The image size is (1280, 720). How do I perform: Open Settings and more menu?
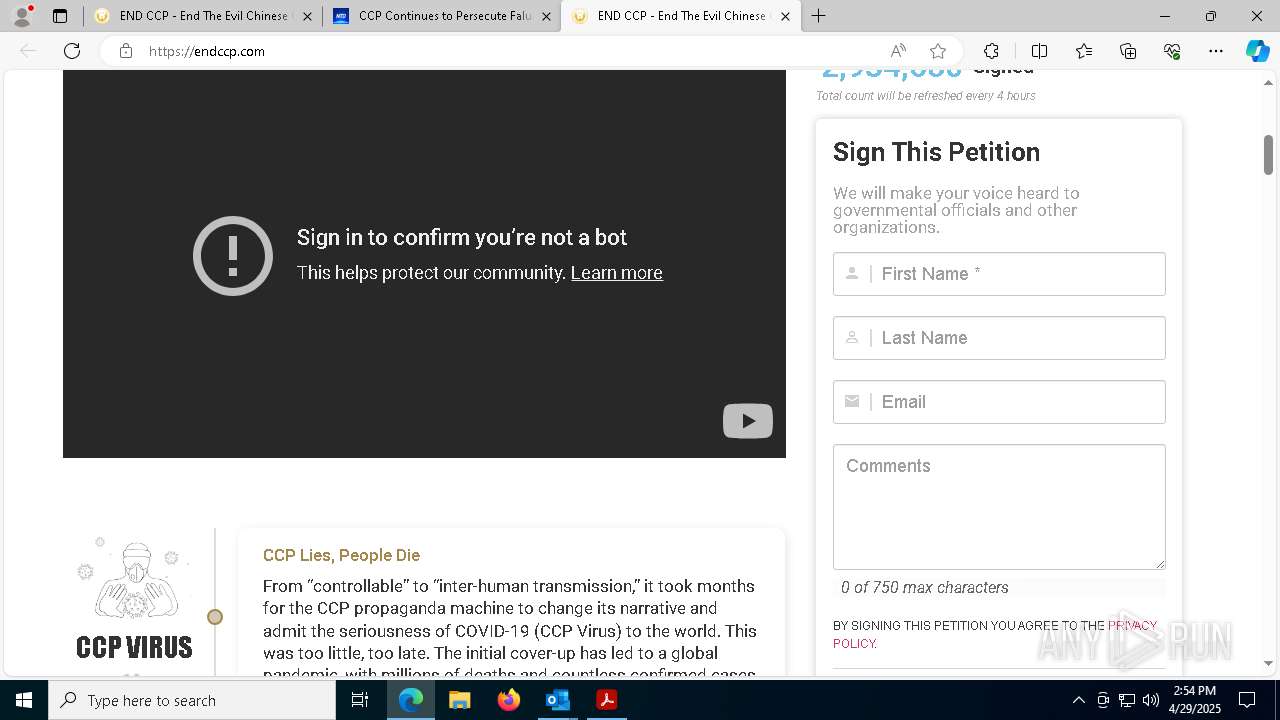(1216, 51)
